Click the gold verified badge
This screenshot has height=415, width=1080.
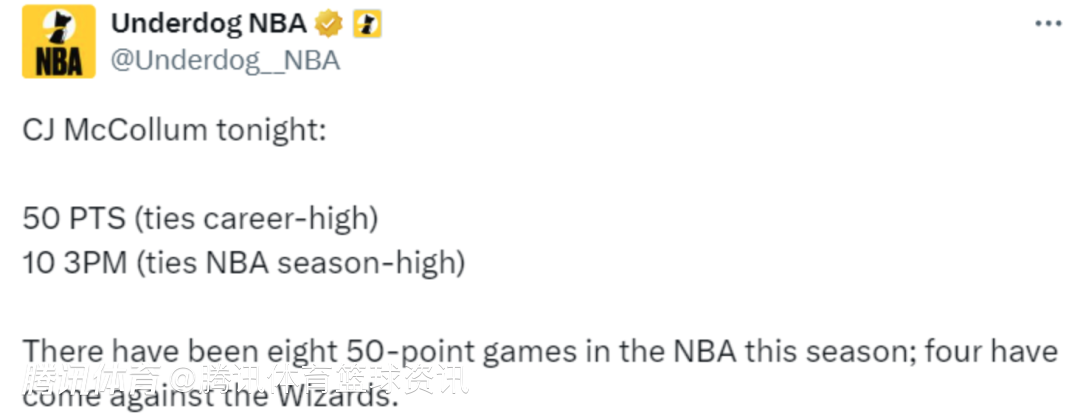(x=328, y=24)
